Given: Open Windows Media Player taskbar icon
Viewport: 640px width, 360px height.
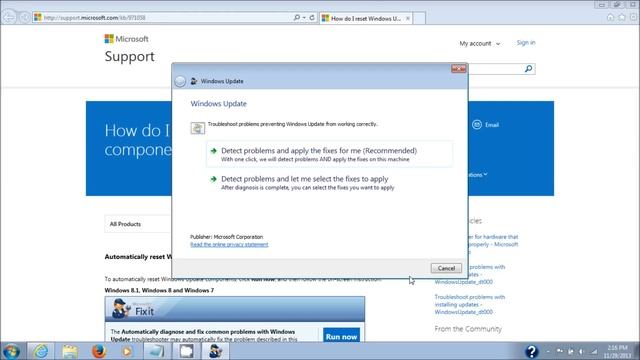Looking at the screenshot, I should (x=127, y=351).
